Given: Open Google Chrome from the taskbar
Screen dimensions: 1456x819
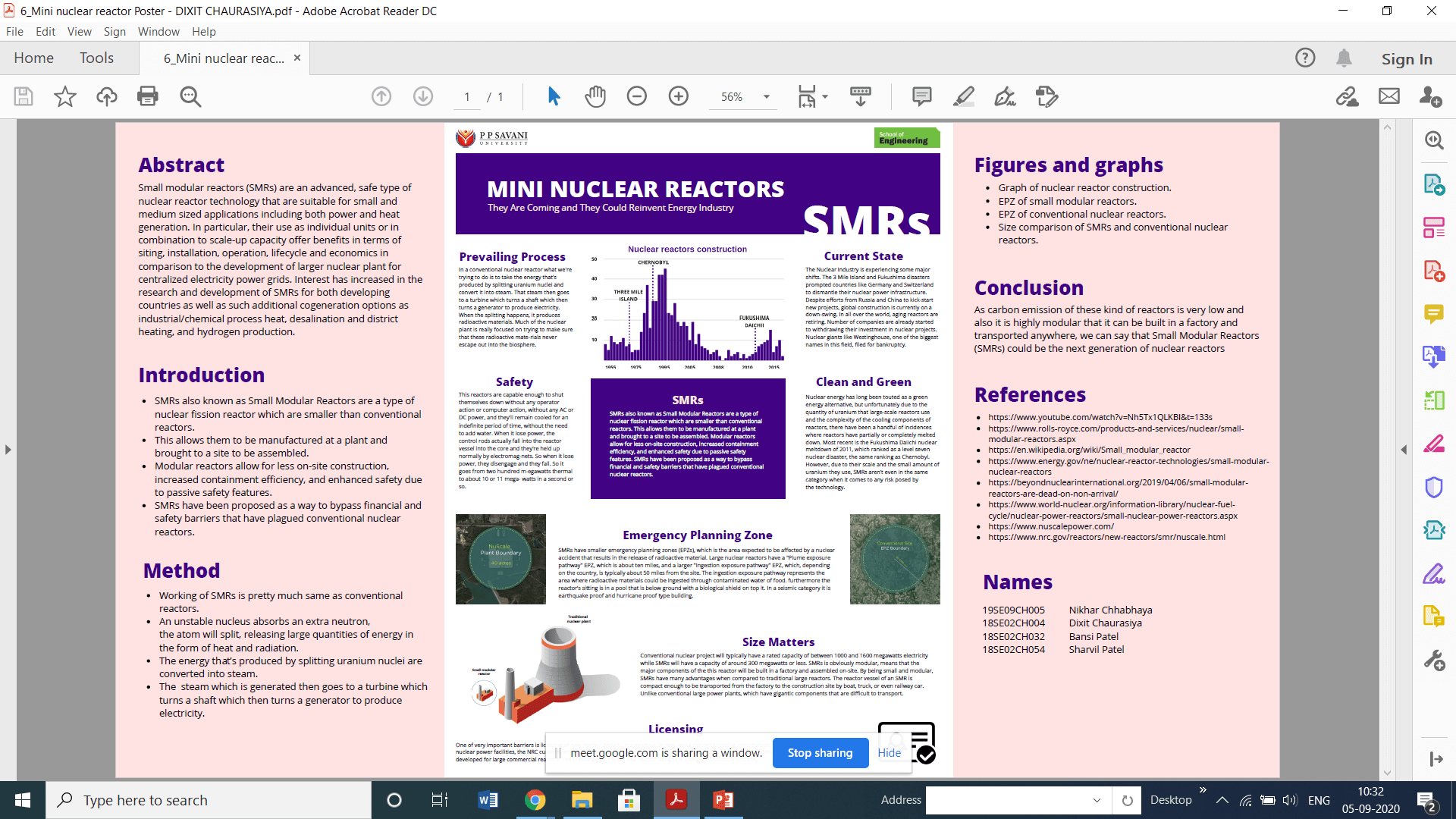Looking at the screenshot, I should pos(535,800).
